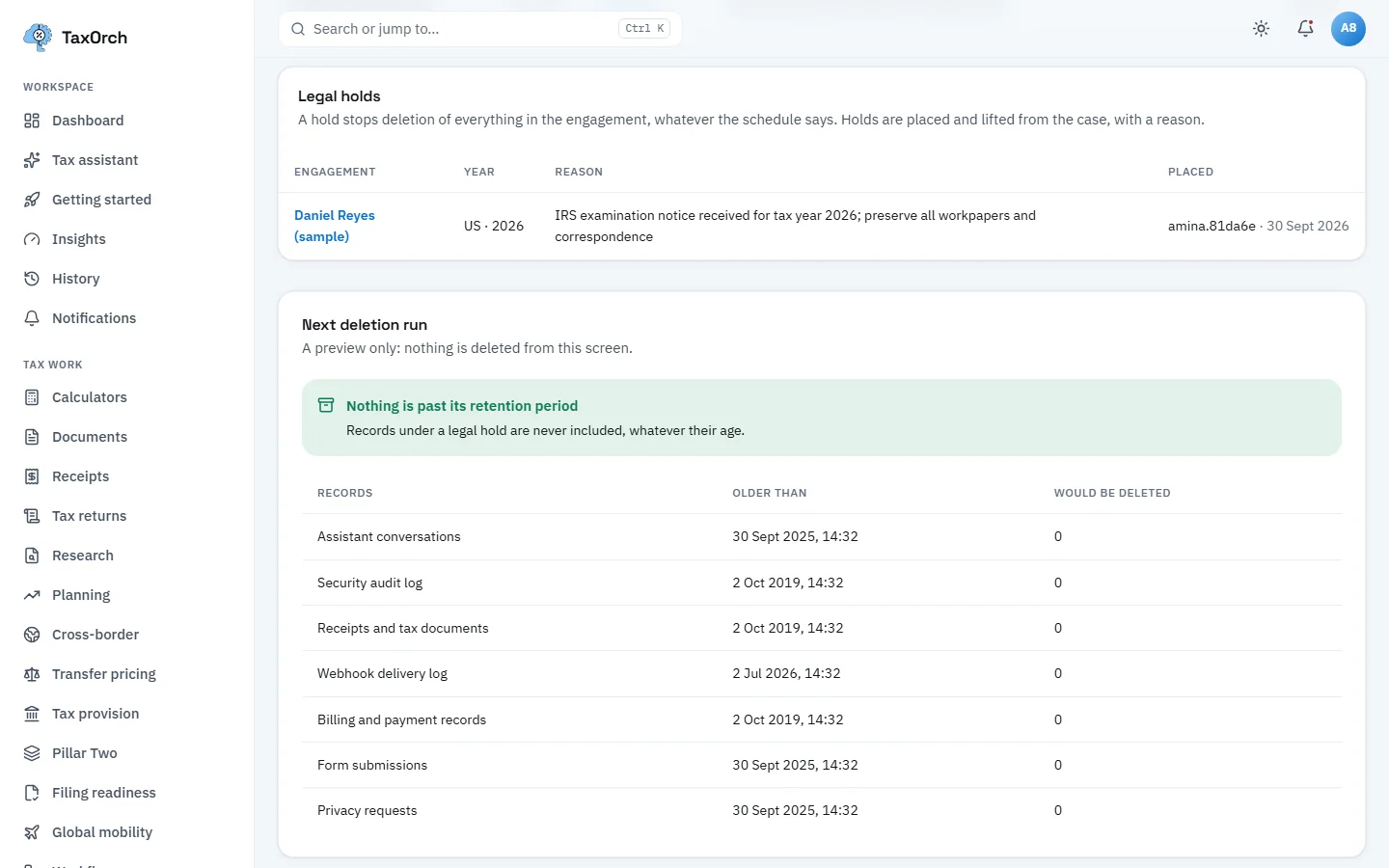This screenshot has width=1389, height=868.
Task: Open the Dashboard sidebar icon
Action: pyautogui.click(x=32, y=121)
